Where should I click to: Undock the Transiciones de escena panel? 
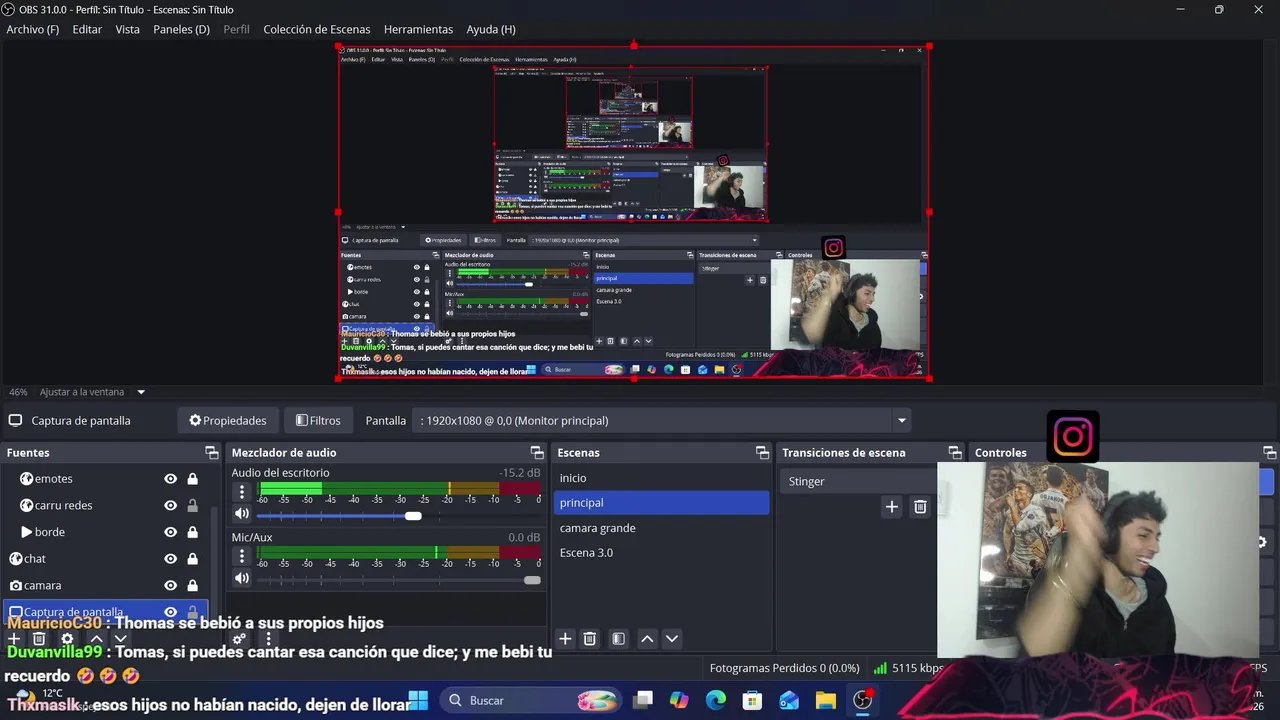(x=955, y=453)
